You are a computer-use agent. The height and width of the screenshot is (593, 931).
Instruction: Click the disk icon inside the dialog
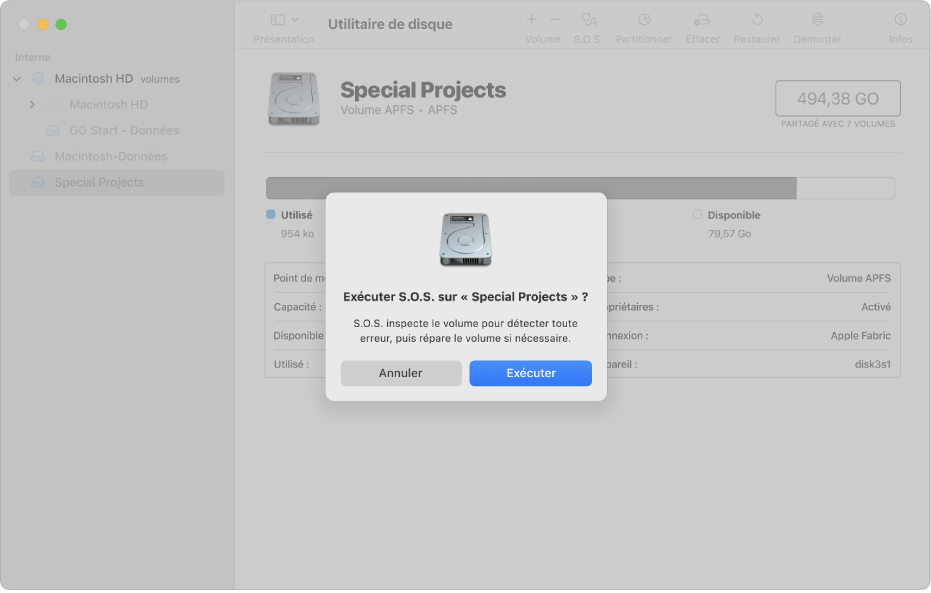466,240
